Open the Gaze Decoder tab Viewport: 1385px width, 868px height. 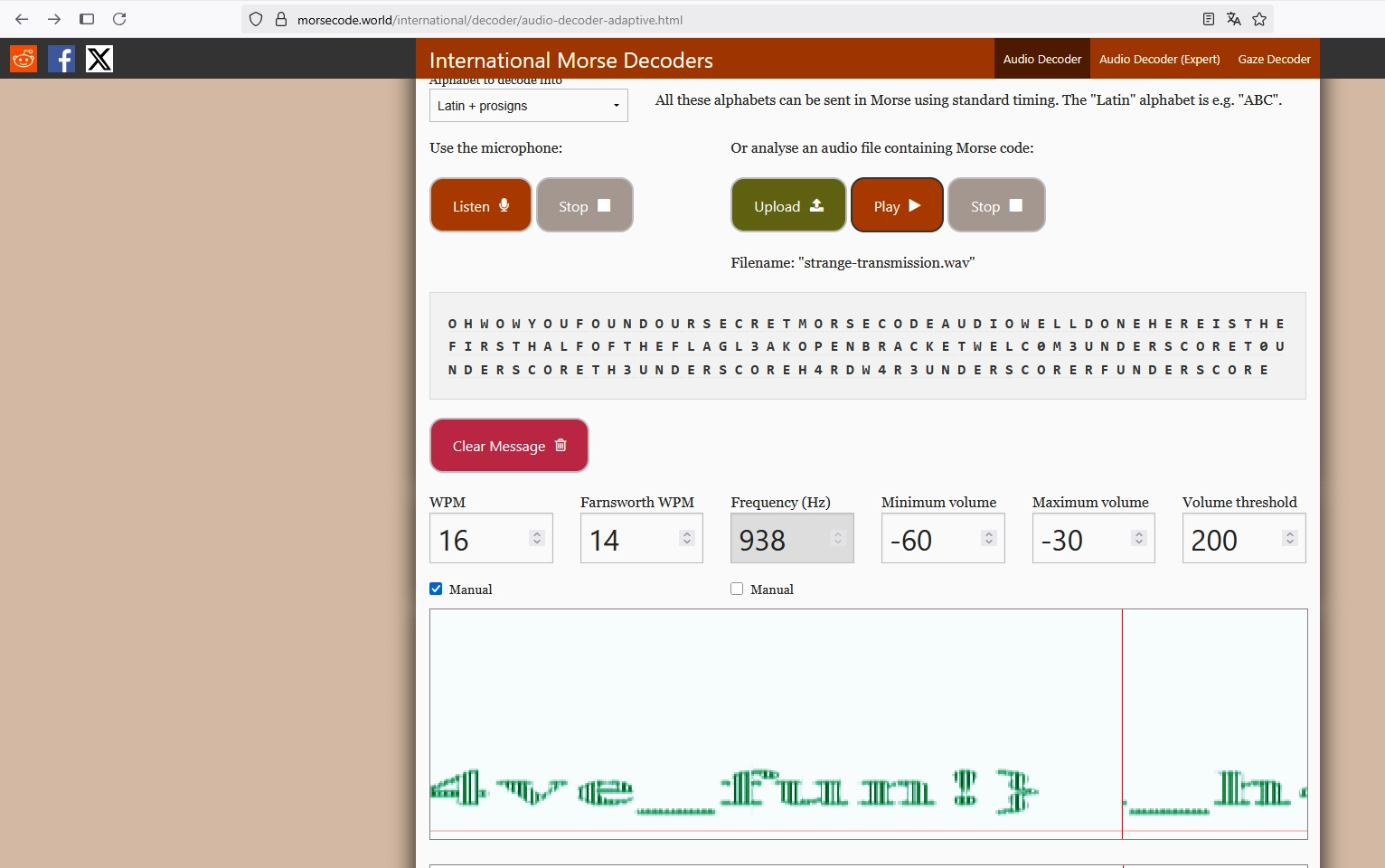[1274, 59]
